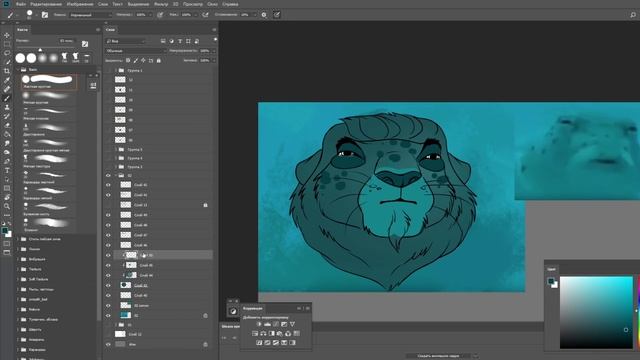Select the Hand tool
640x360 pixels.
[x=7, y=197]
